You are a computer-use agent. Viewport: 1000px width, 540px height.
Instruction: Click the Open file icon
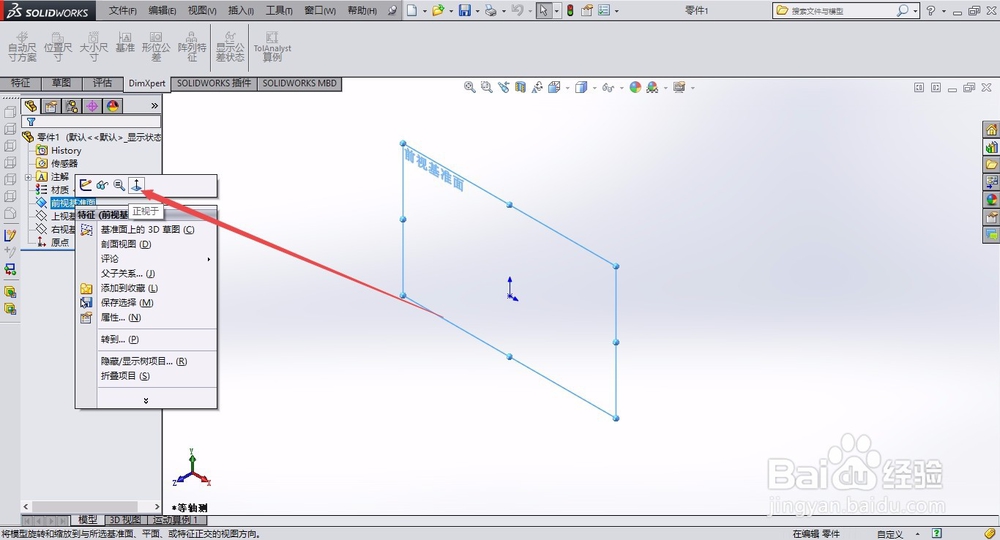pos(438,10)
